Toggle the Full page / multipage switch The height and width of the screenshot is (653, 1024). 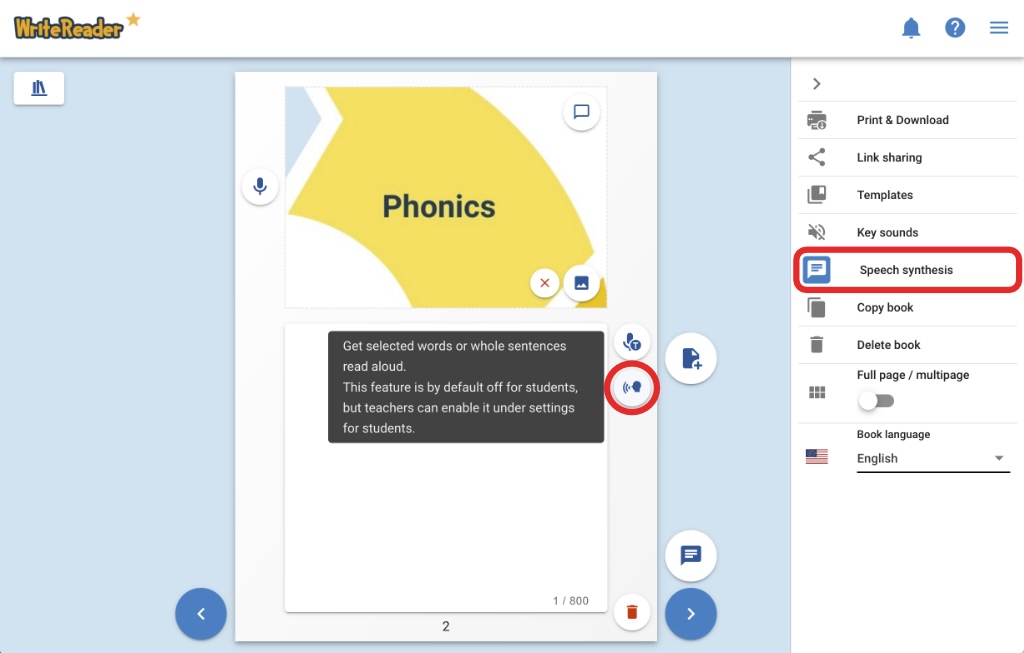click(876, 401)
